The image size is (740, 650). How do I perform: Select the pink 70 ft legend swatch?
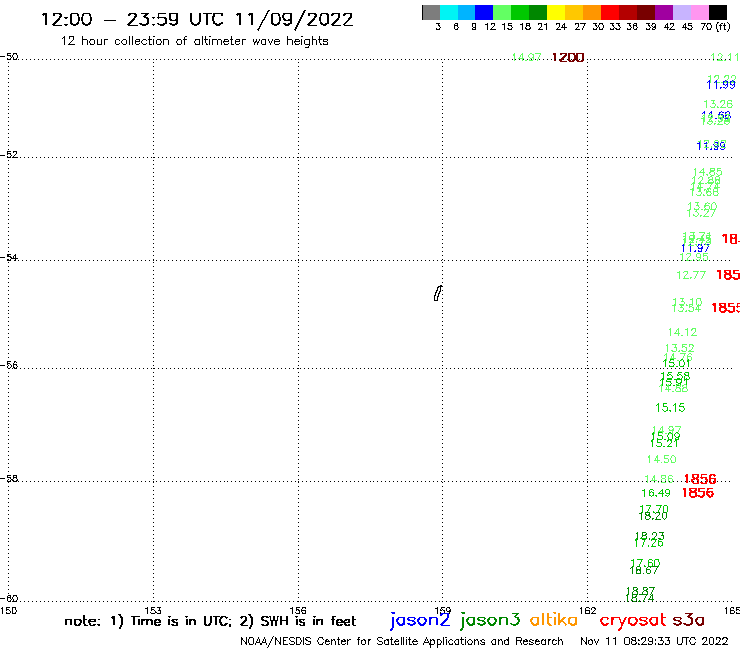pyautogui.click(x=699, y=13)
